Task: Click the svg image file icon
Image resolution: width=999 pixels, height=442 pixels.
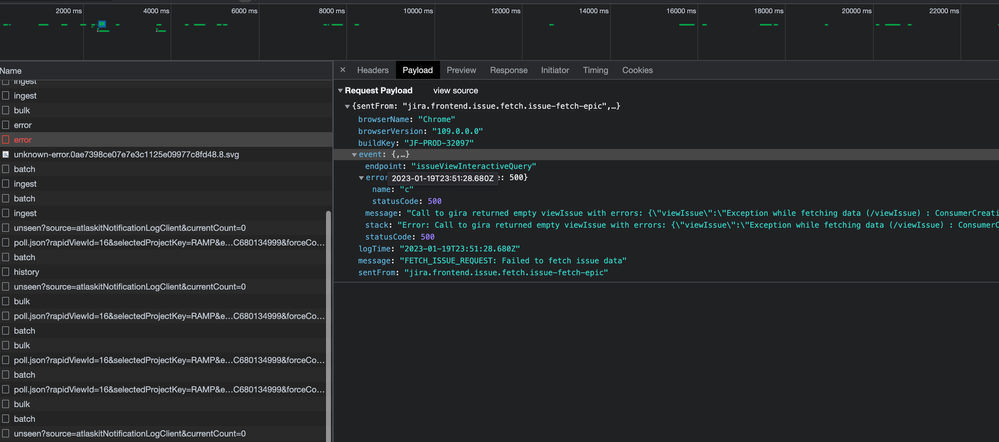Action: pos(5,154)
